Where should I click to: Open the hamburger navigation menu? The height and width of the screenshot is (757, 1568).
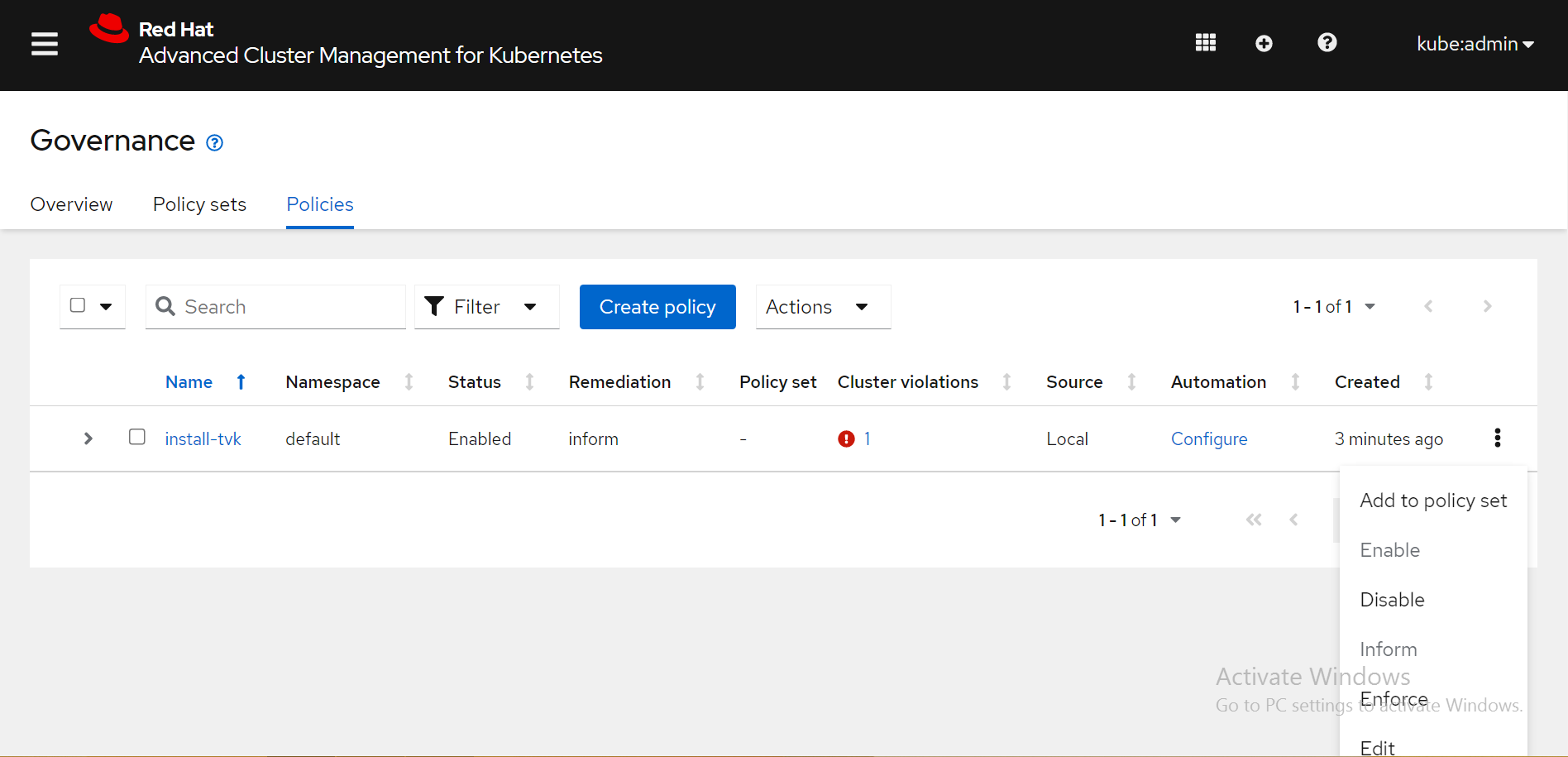pyautogui.click(x=45, y=44)
